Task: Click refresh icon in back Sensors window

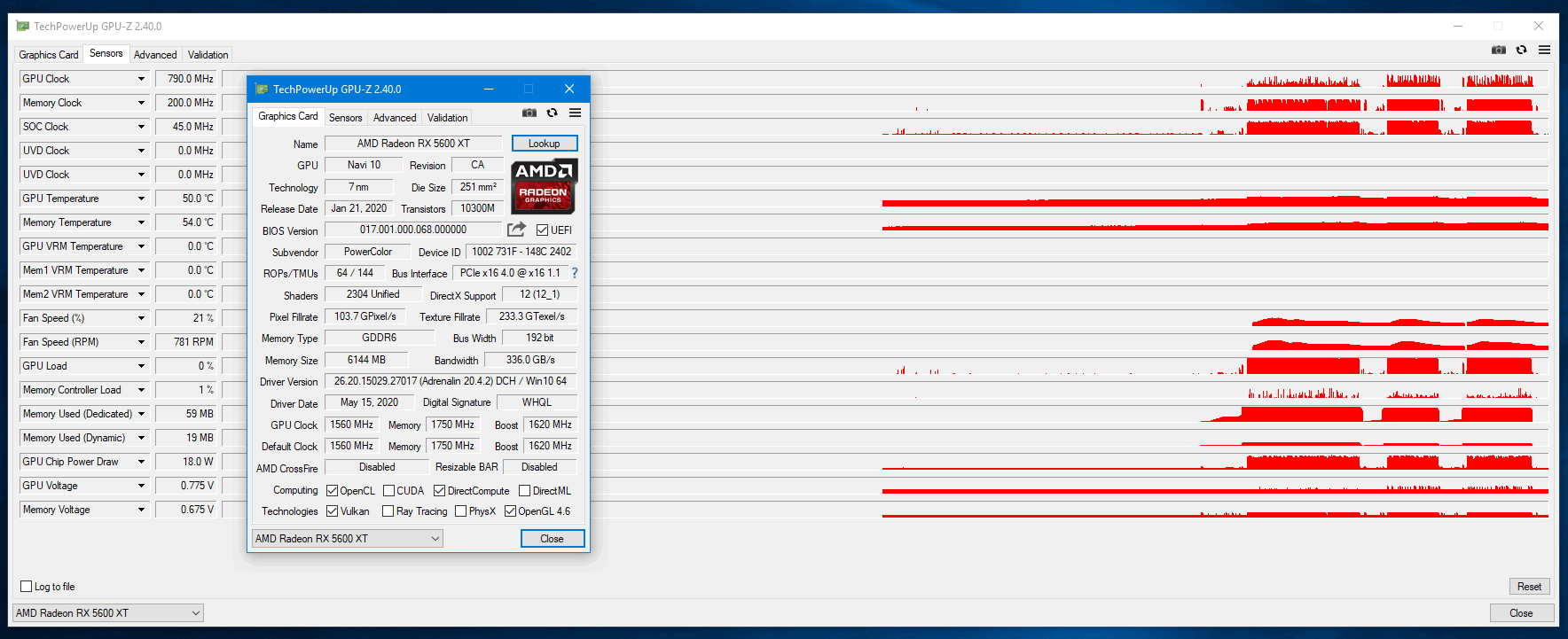Action: click(1522, 50)
